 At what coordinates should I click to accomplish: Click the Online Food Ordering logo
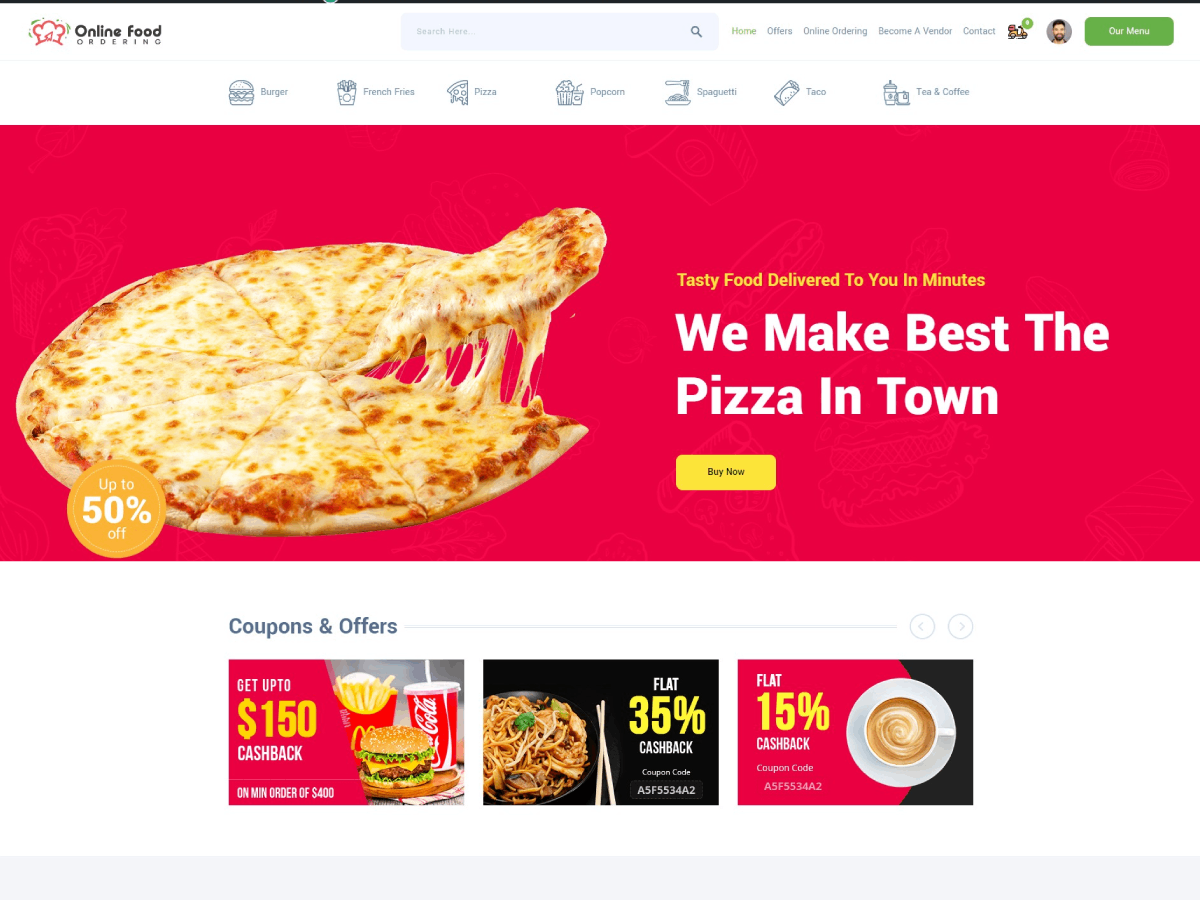click(95, 32)
